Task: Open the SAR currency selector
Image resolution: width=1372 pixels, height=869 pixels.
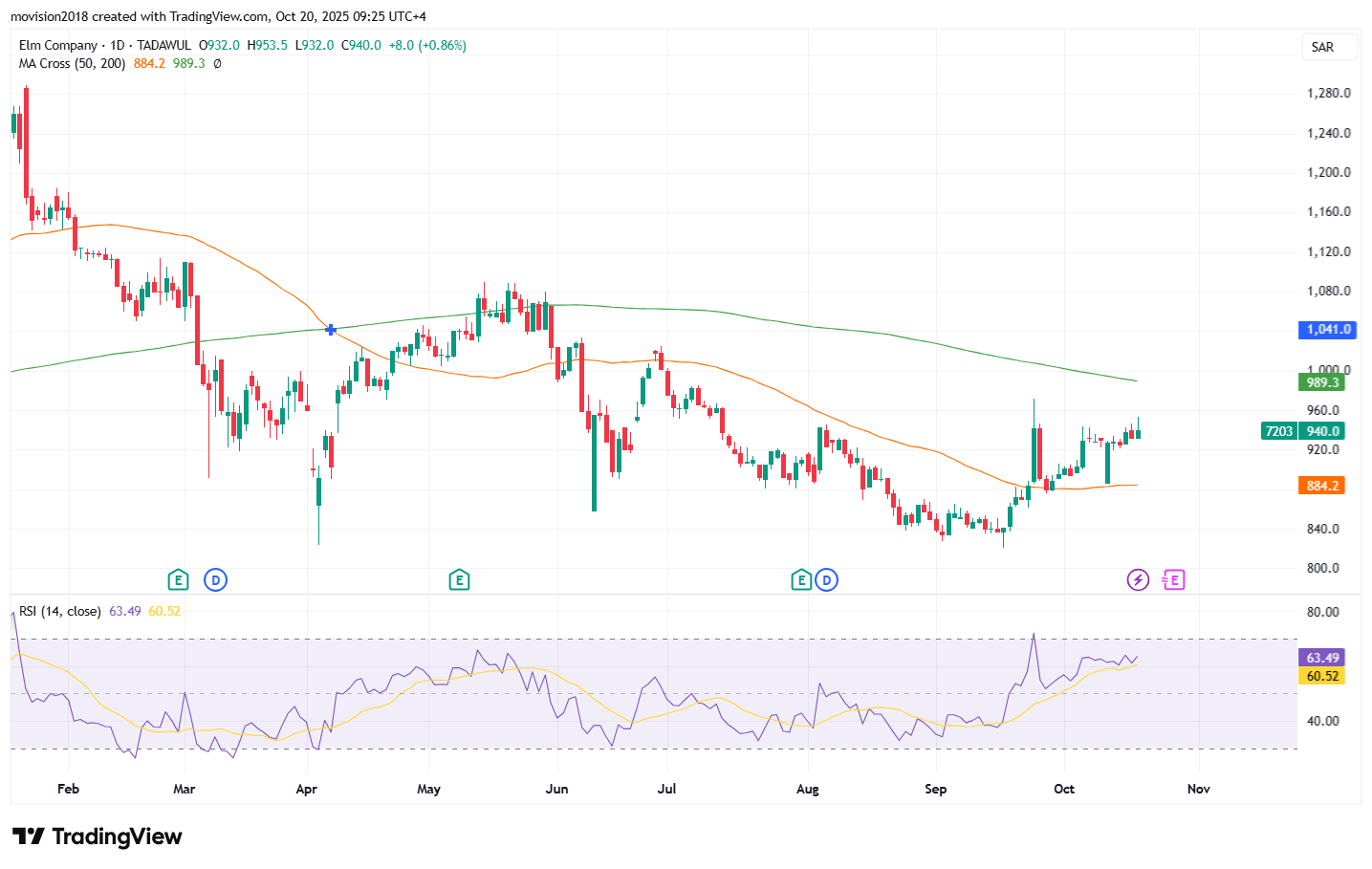Action: click(x=1328, y=47)
